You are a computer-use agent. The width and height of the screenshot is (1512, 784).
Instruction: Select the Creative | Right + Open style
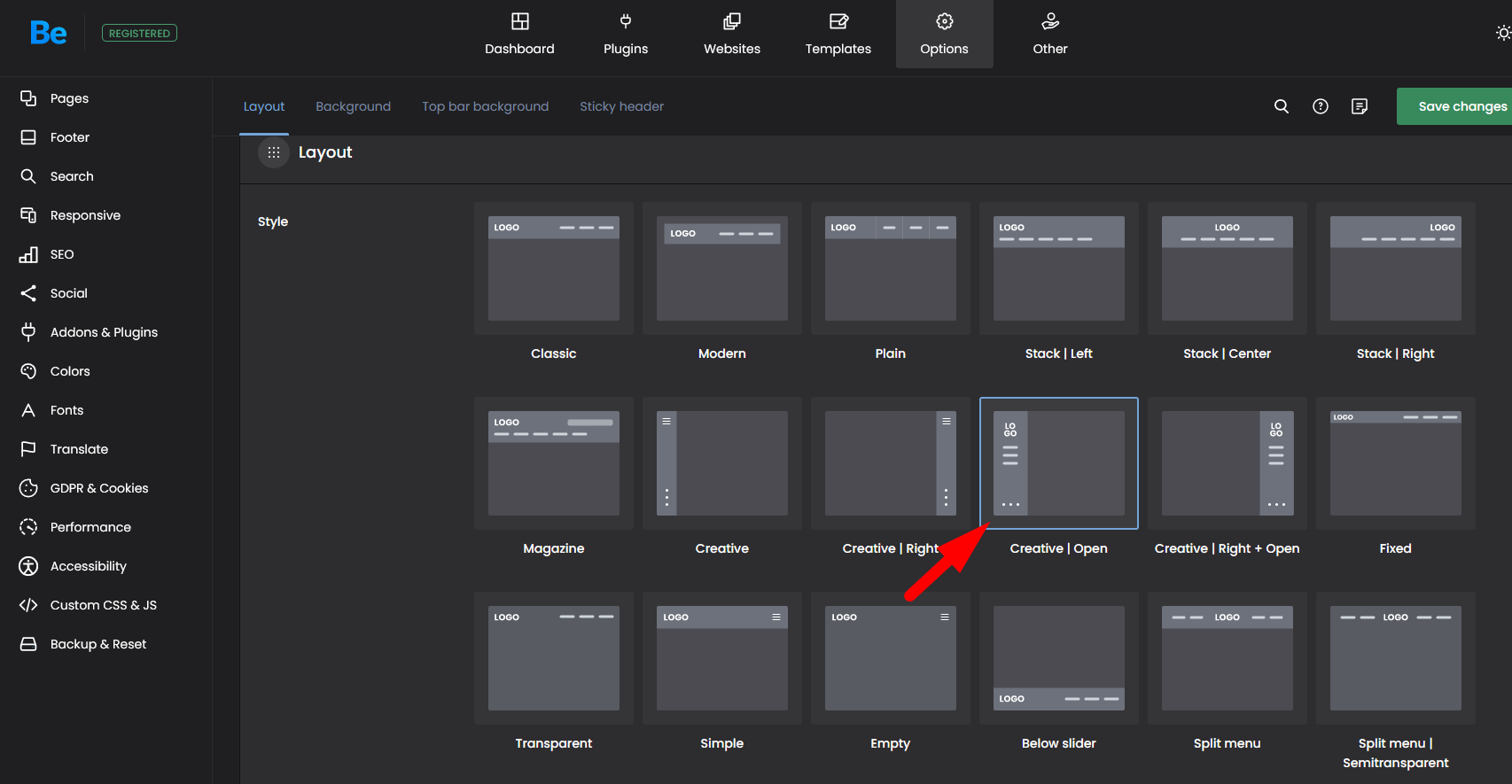[x=1228, y=463]
